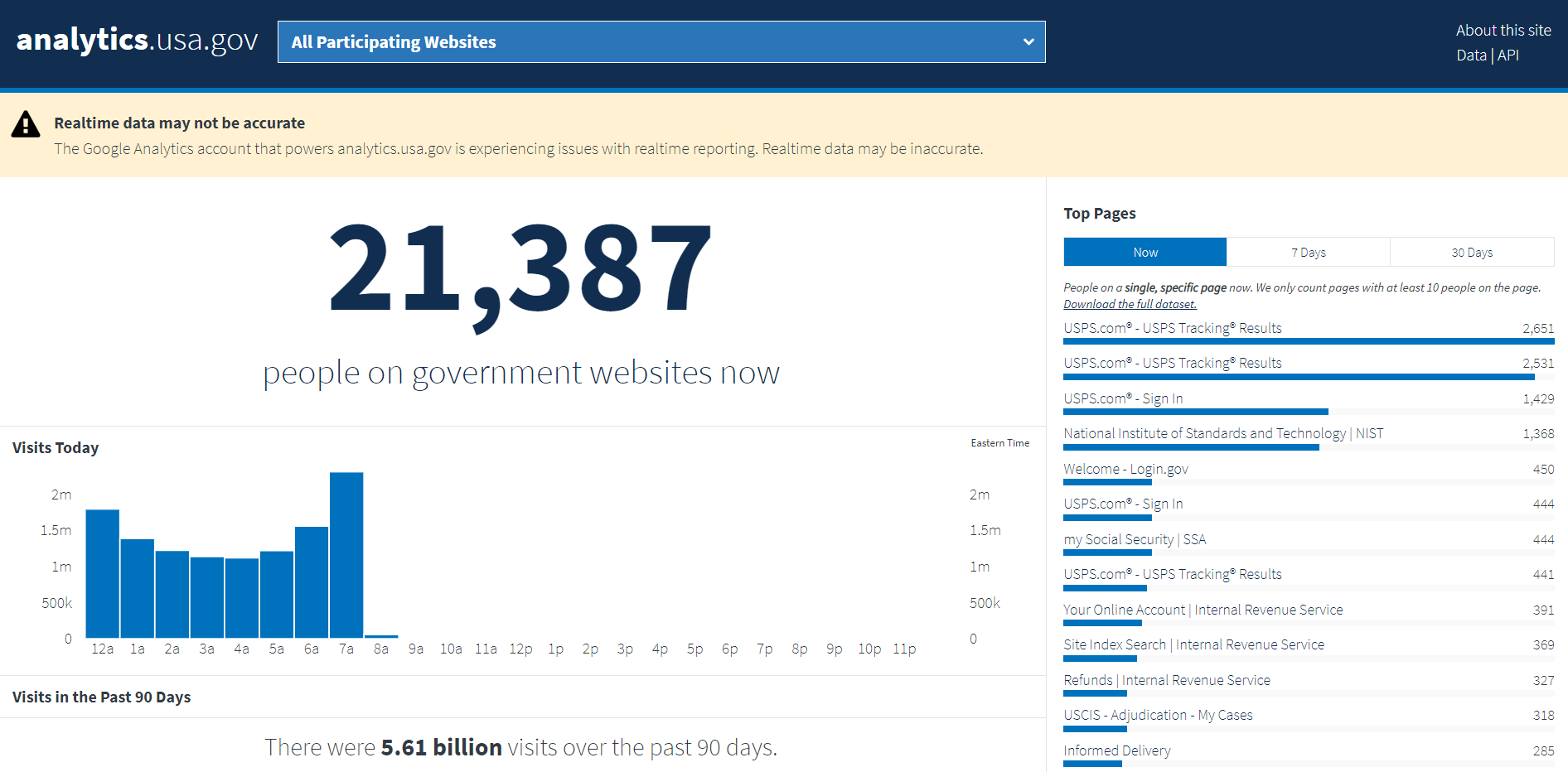Click the About this site link
1568x772 pixels.
click(1503, 30)
